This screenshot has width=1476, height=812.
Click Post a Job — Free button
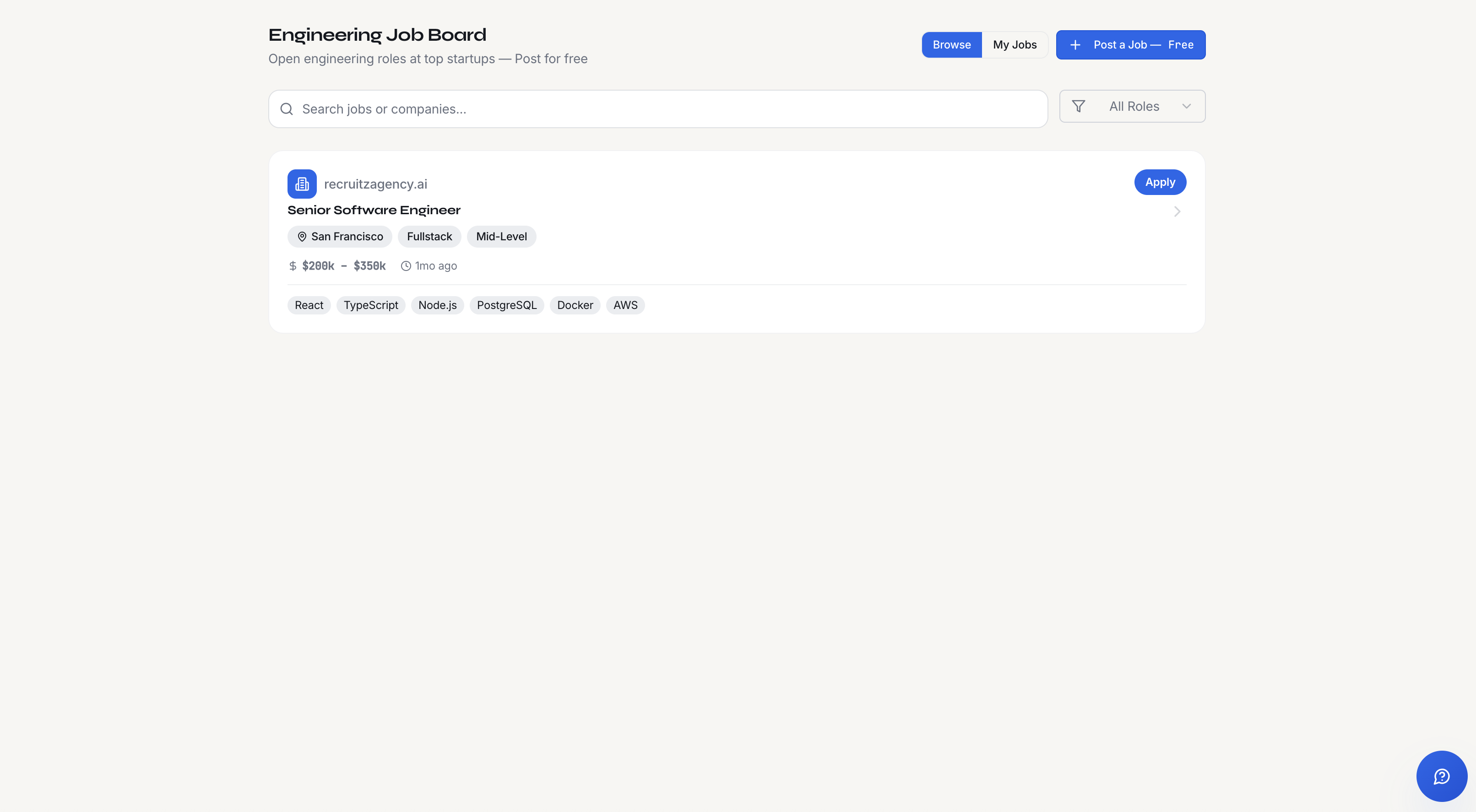tap(1130, 45)
